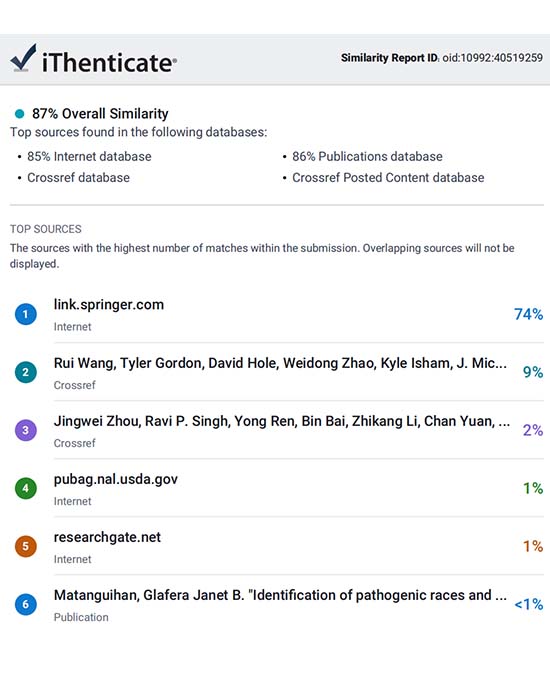Click the 2% match percentage
550x680 pixels.
click(x=533, y=430)
